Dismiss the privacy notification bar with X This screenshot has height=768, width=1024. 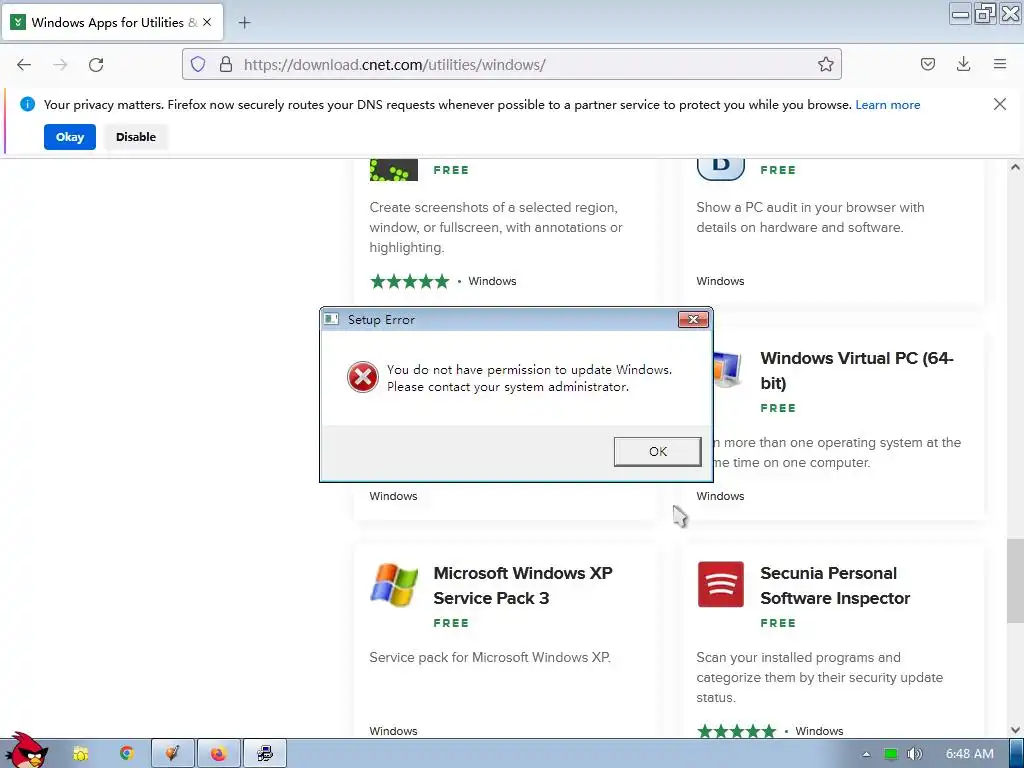(999, 104)
